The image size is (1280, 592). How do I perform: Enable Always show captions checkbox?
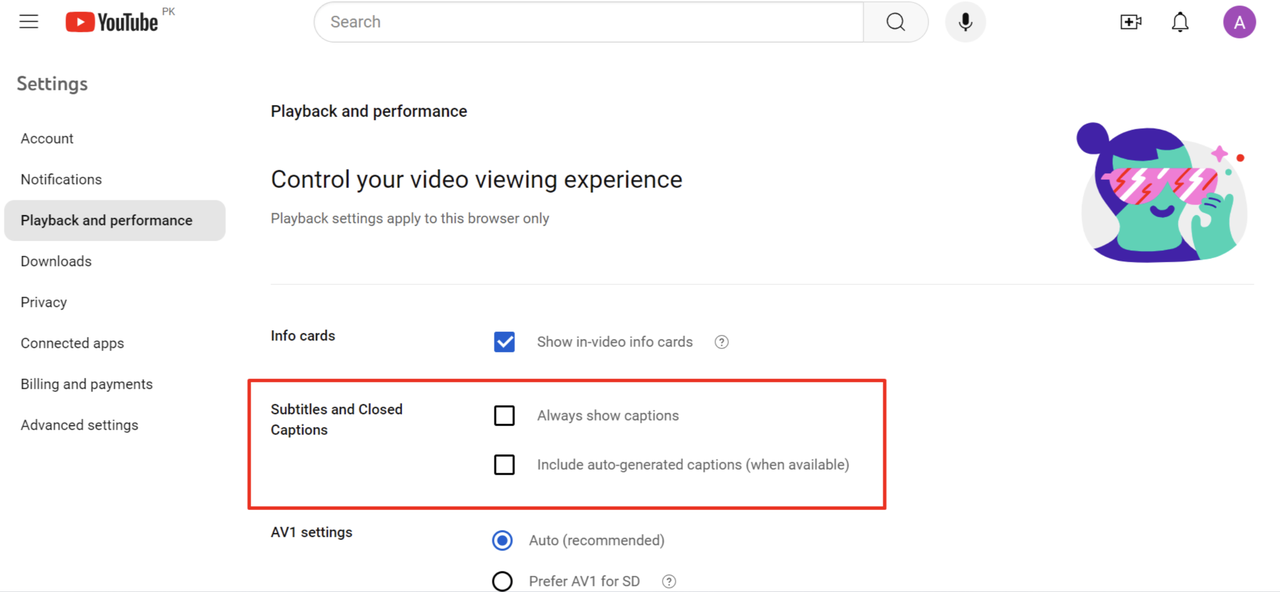pyautogui.click(x=504, y=415)
